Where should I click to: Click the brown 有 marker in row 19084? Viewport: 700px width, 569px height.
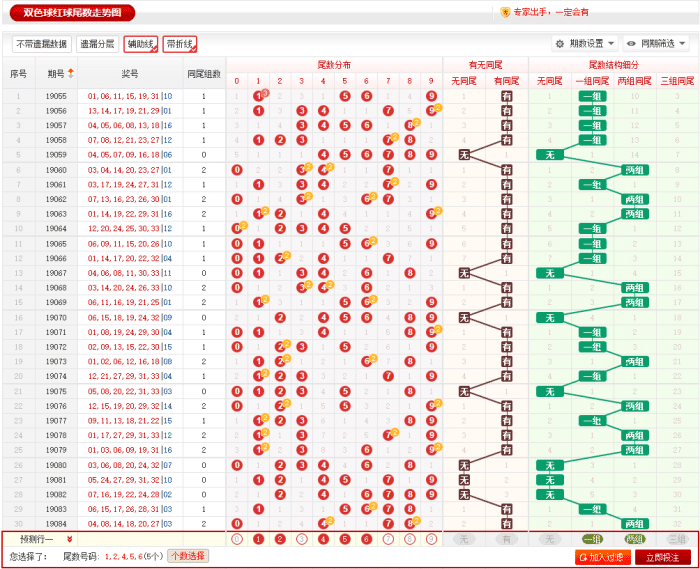[x=506, y=524]
